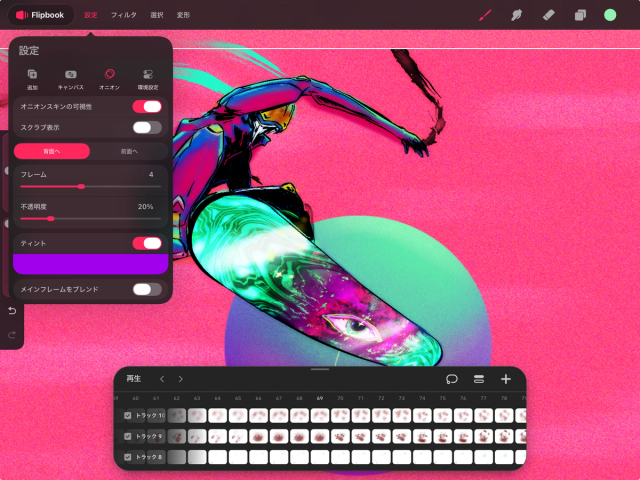Select the 追加 settings tab icon
640x480 pixels.
32,79
